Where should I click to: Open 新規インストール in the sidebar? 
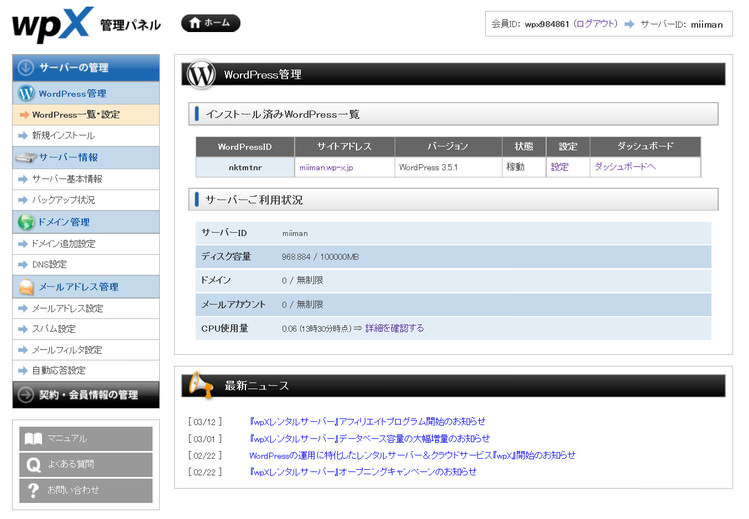(86, 136)
